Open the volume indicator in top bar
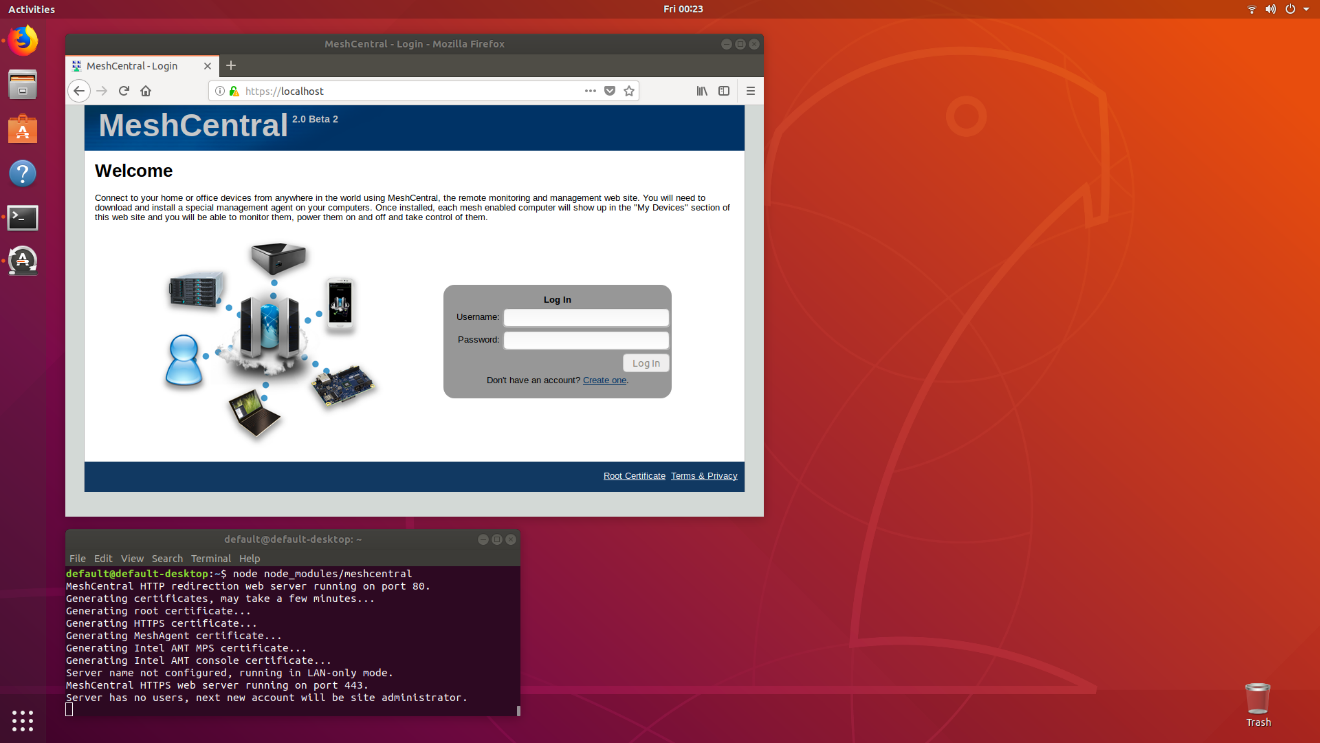The image size is (1320, 743). tap(1271, 9)
